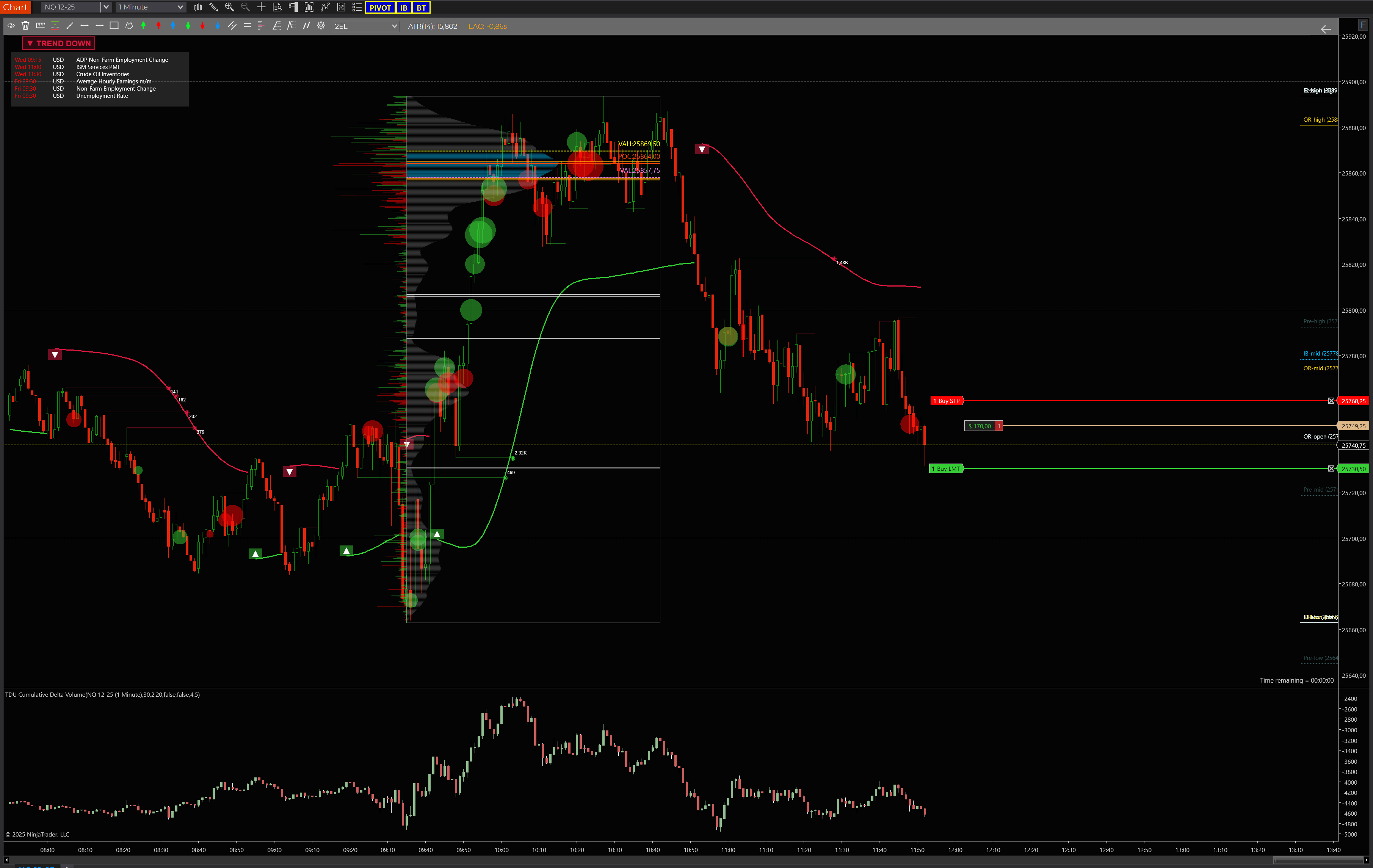This screenshot has width=1373, height=868.
Task: Open the drawing tools pencil icon
Action: click(214, 8)
